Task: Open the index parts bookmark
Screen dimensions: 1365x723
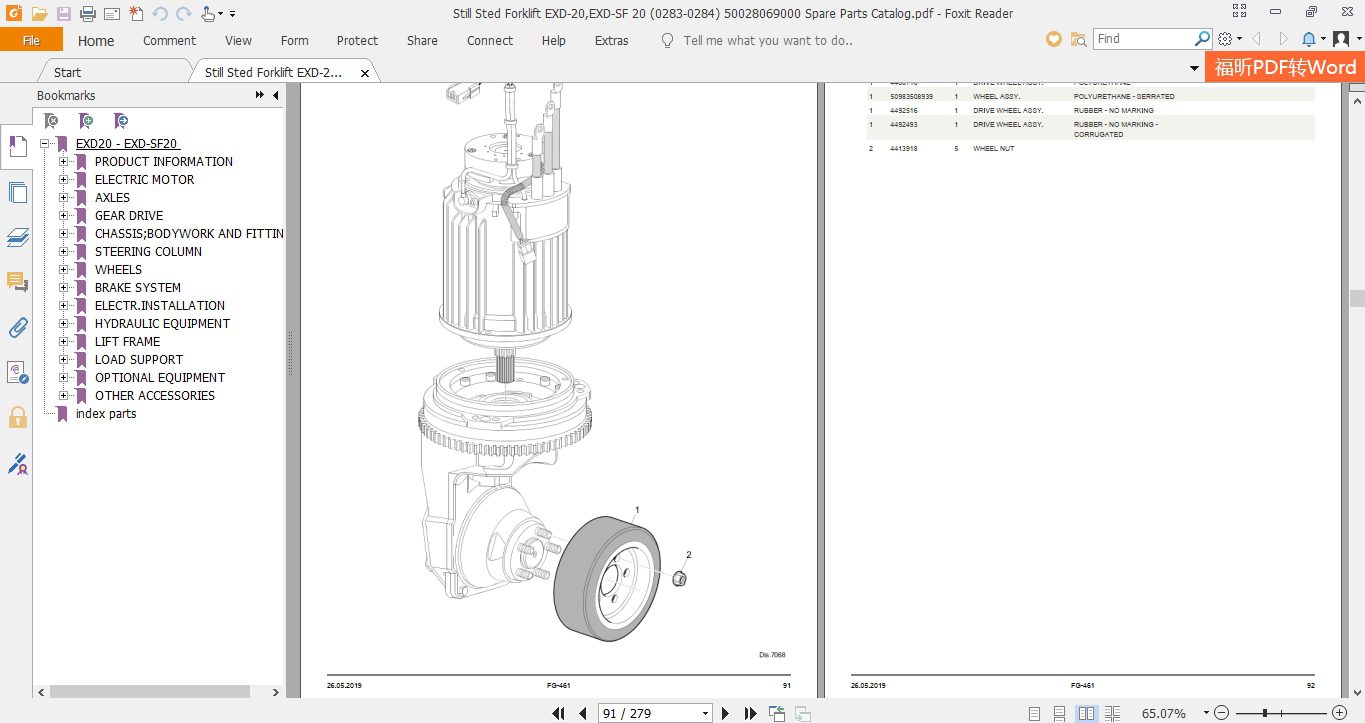Action: (x=106, y=413)
